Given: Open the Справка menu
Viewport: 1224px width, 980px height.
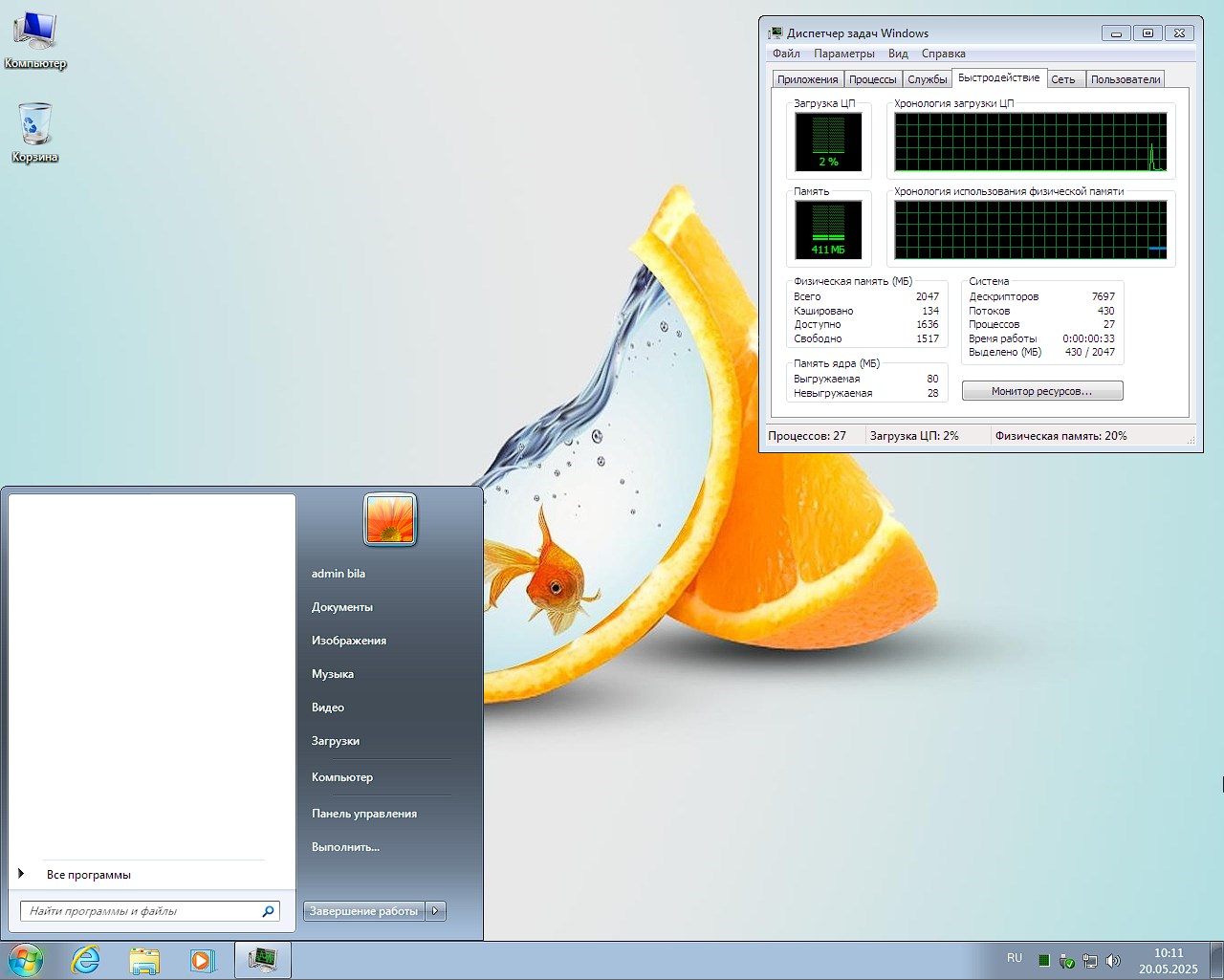Looking at the screenshot, I should pos(944,54).
